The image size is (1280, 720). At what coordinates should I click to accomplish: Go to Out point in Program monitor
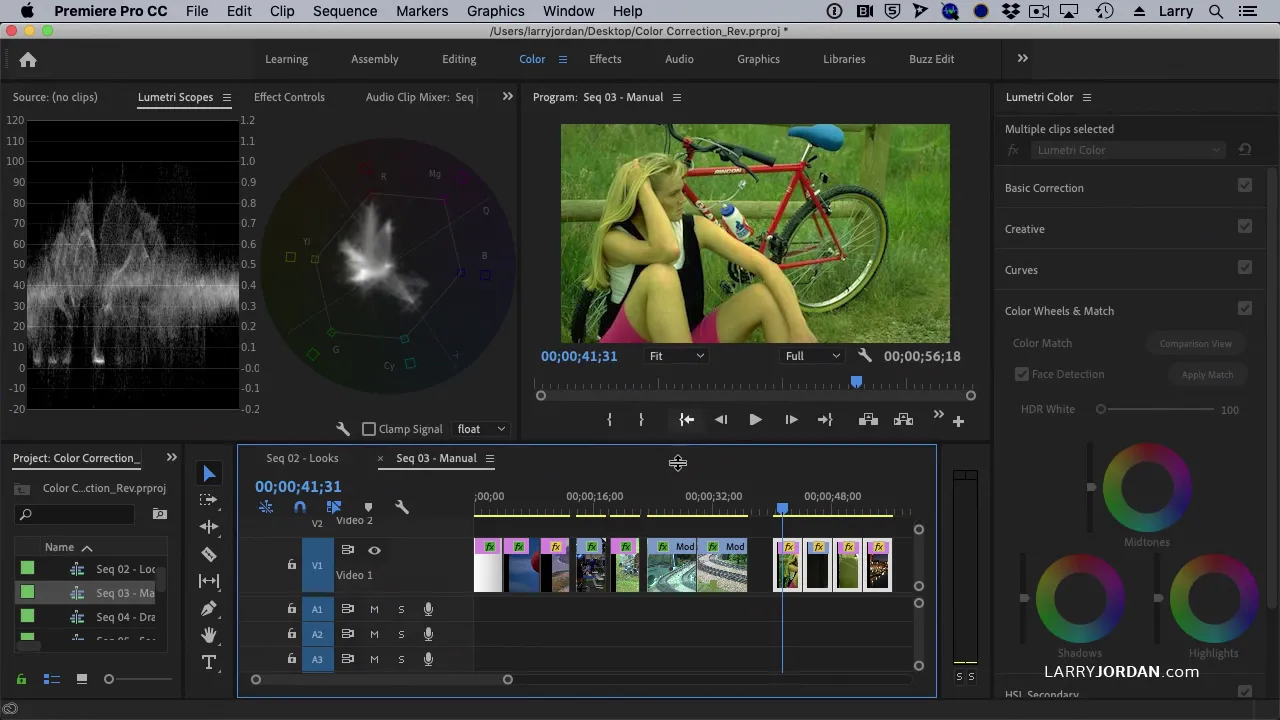tap(825, 420)
